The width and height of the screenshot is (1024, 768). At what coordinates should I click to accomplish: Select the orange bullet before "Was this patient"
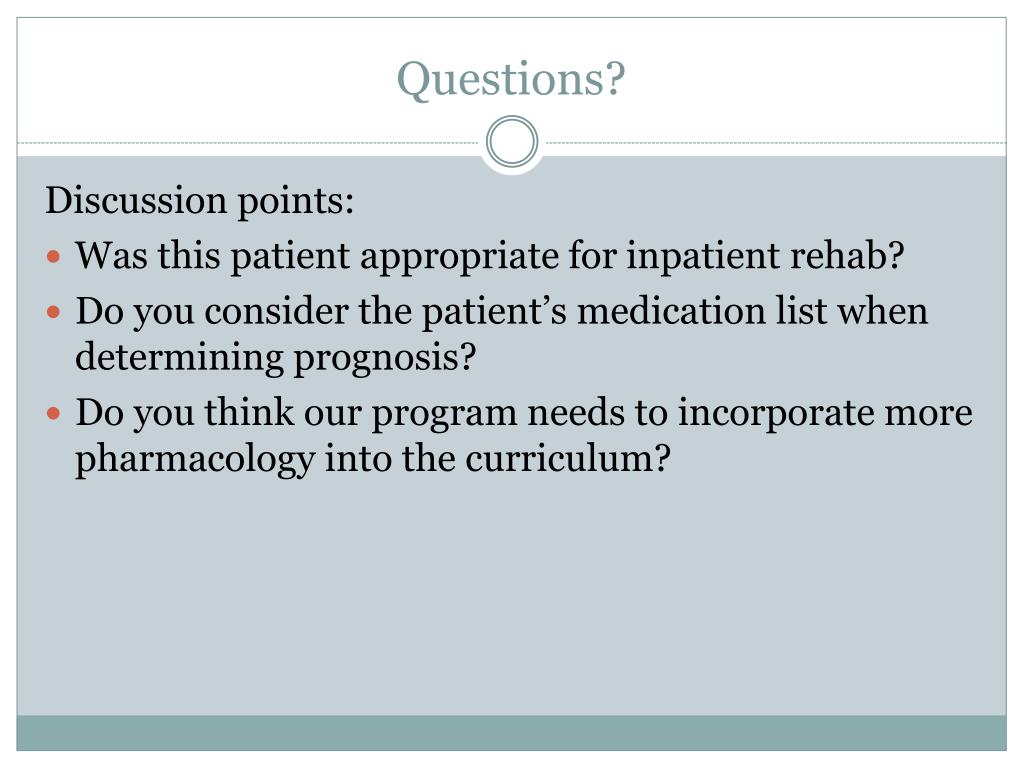coord(54,256)
